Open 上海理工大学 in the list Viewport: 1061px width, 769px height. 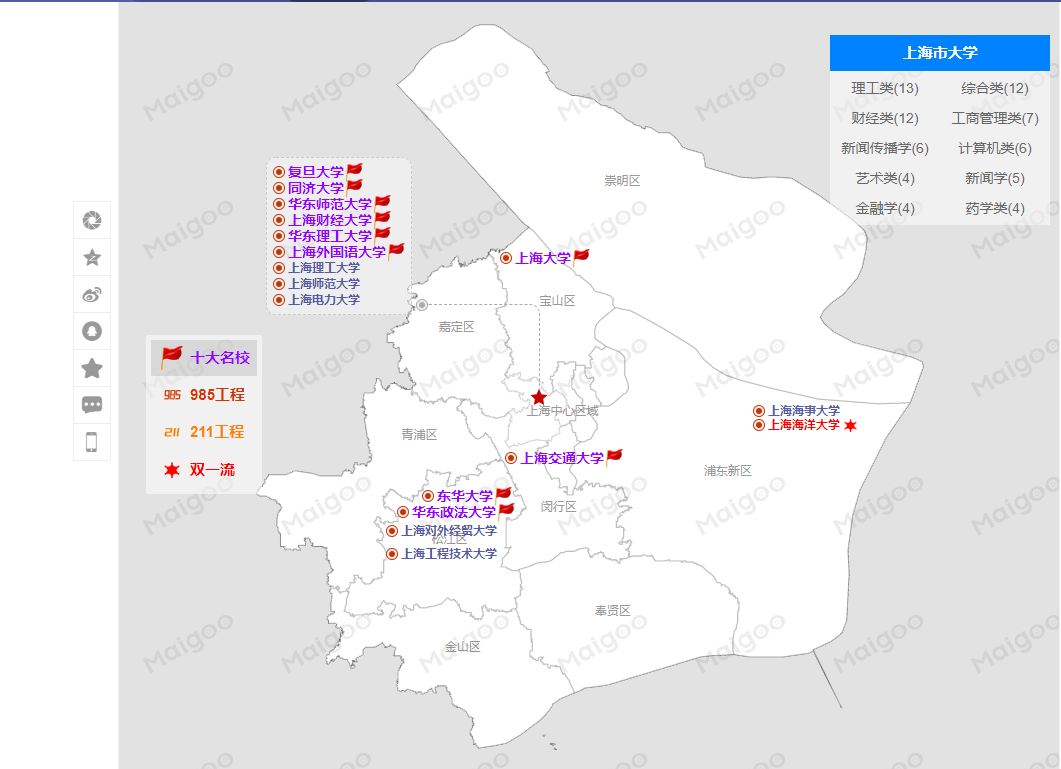click(324, 267)
